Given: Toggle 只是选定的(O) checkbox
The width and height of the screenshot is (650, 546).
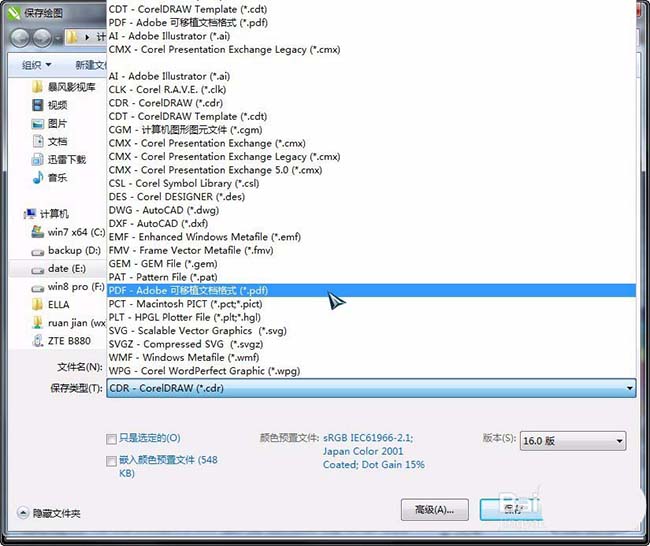Looking at the screenshot, I should pos(111,439).
